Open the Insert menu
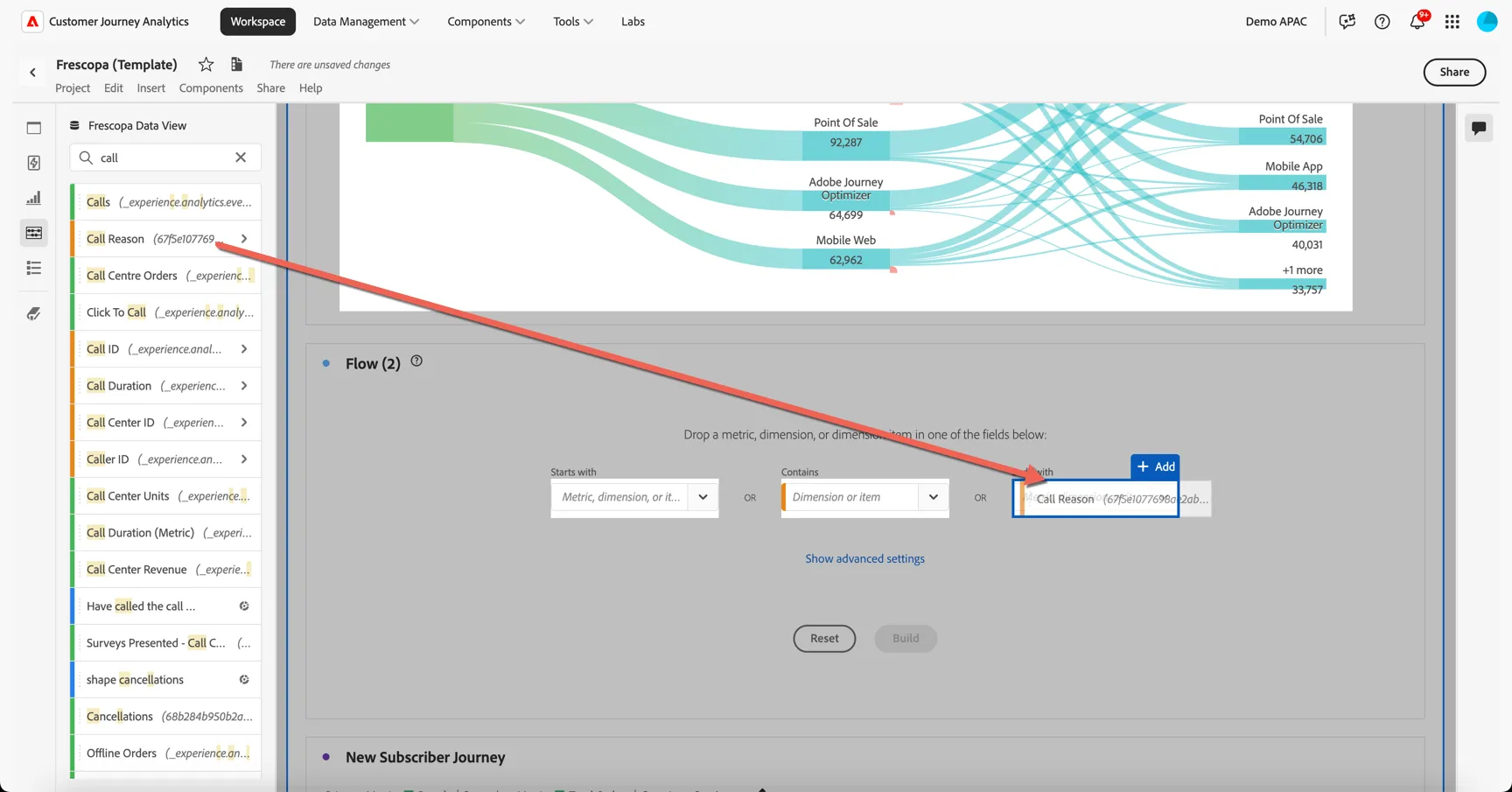The image size is (1512, 792). (x=150, y=88)
